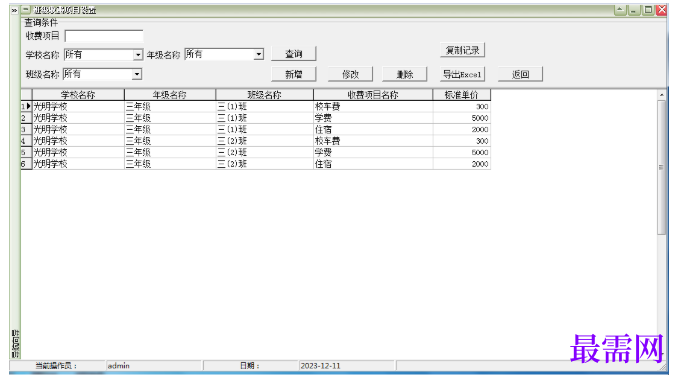Viewport: 682px width, 380px height.
Task: Select row 4 number header
Action: point(27,141)
